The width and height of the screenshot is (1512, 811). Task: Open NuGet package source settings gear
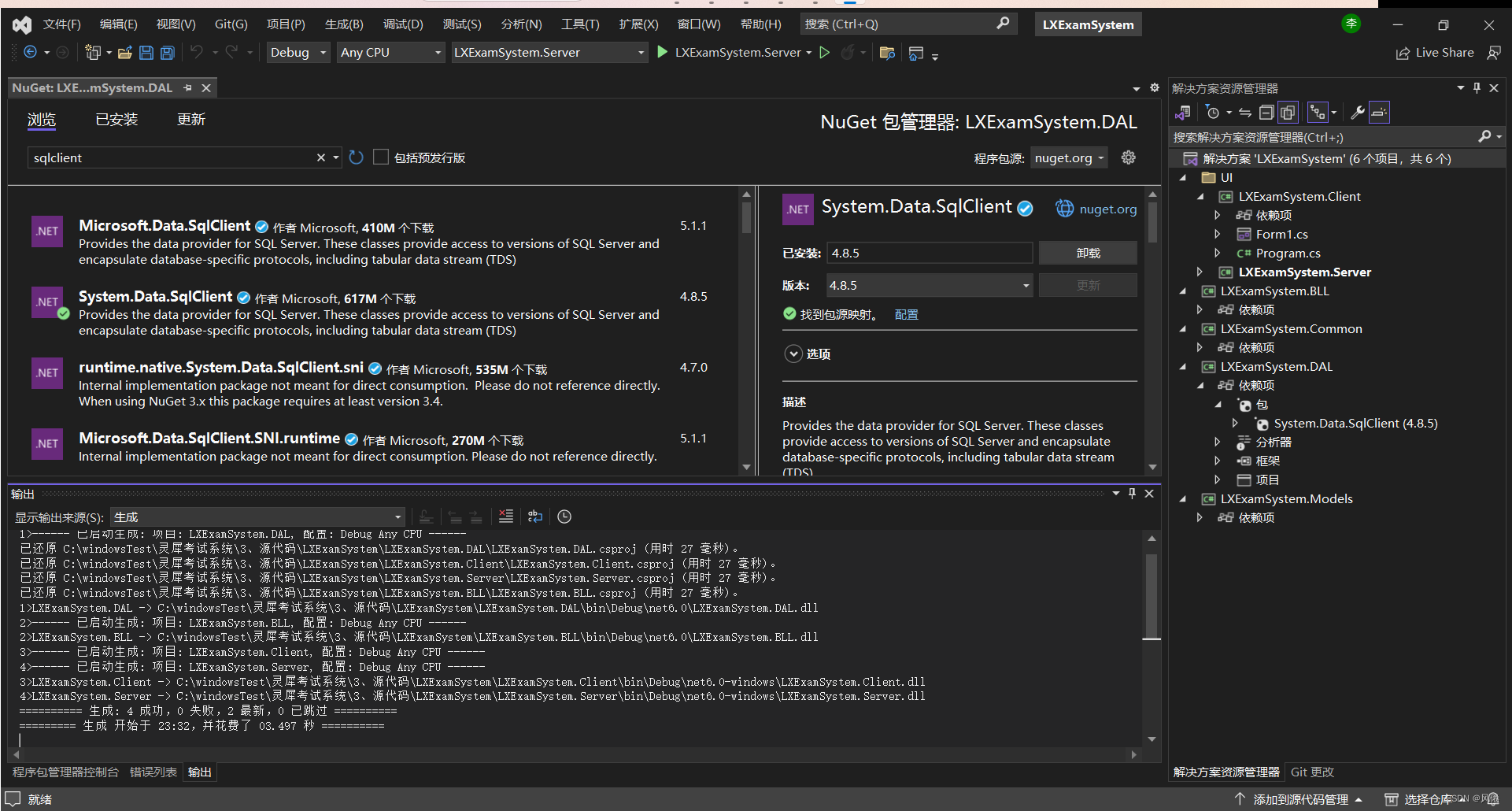(1129, 157)
